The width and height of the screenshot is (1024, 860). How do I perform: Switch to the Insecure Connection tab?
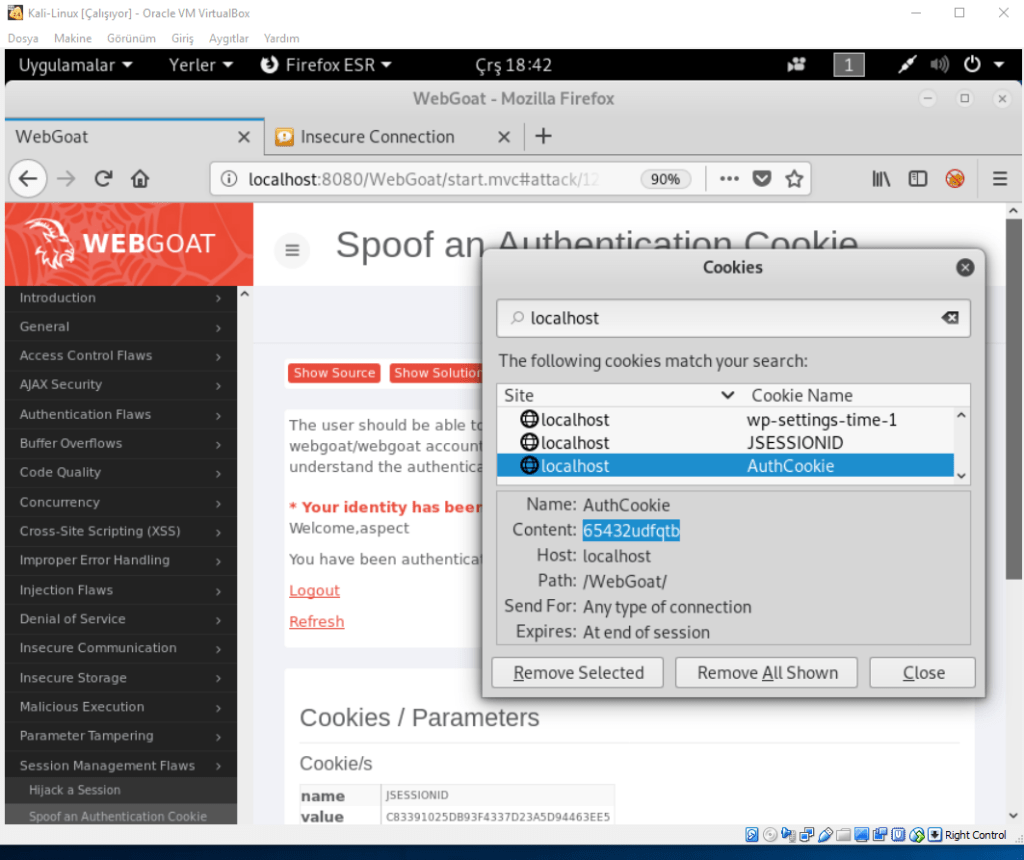(x=377, y=137)
